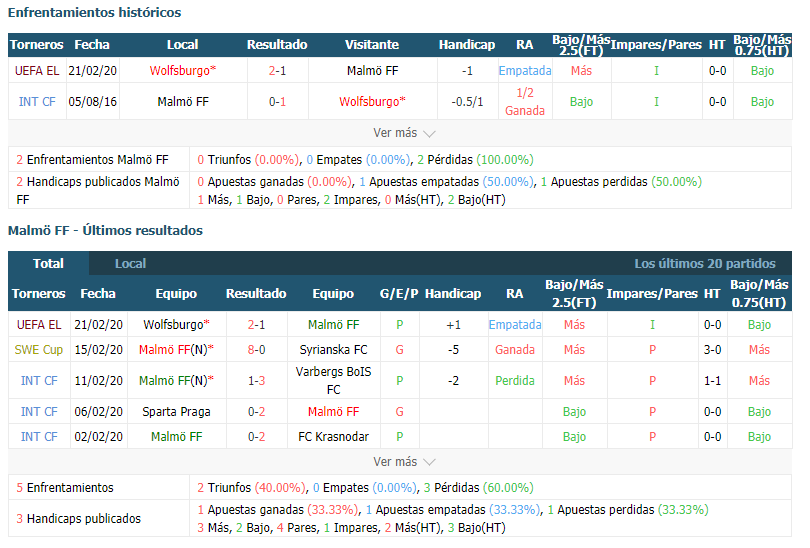The width and height of the screenshot is (810, 548).
Task: Open Varbergs BoIS FC team
Action: 333,380
